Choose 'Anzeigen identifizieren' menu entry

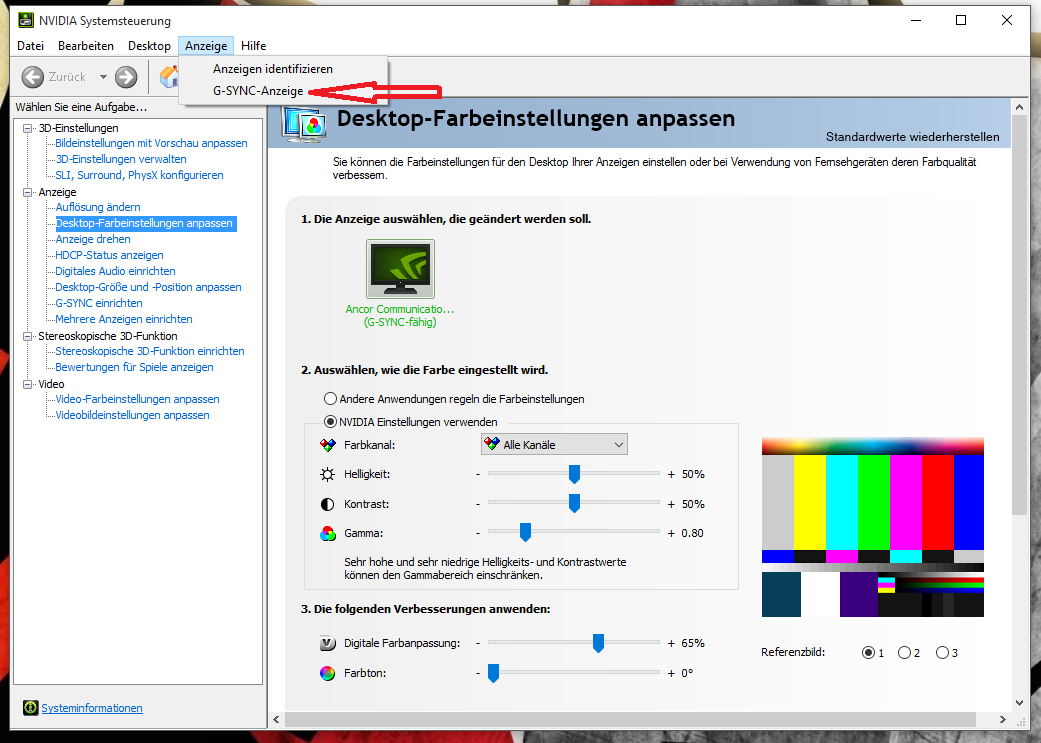[x=273, y=69]
